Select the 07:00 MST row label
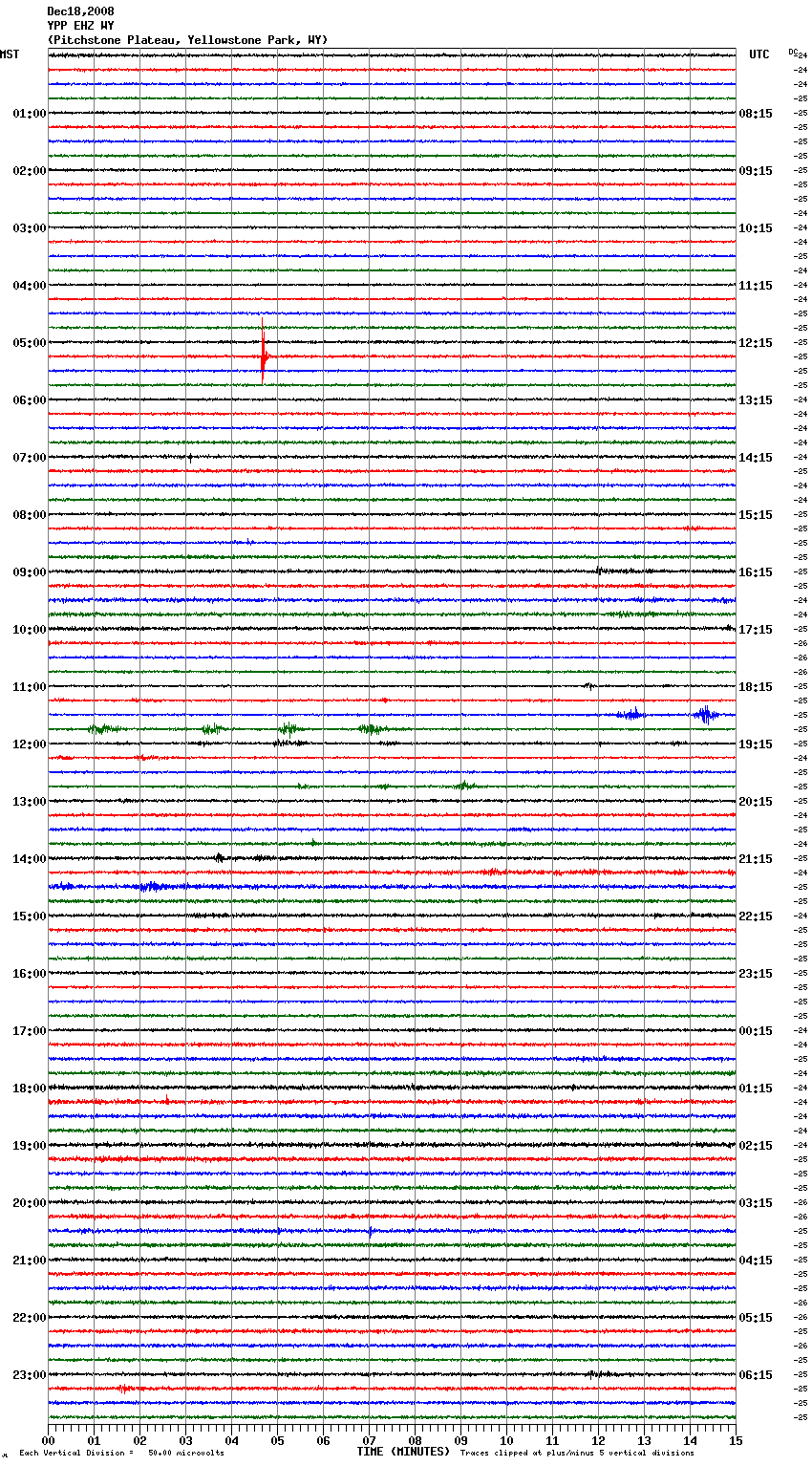 click(x=30, y=458)
